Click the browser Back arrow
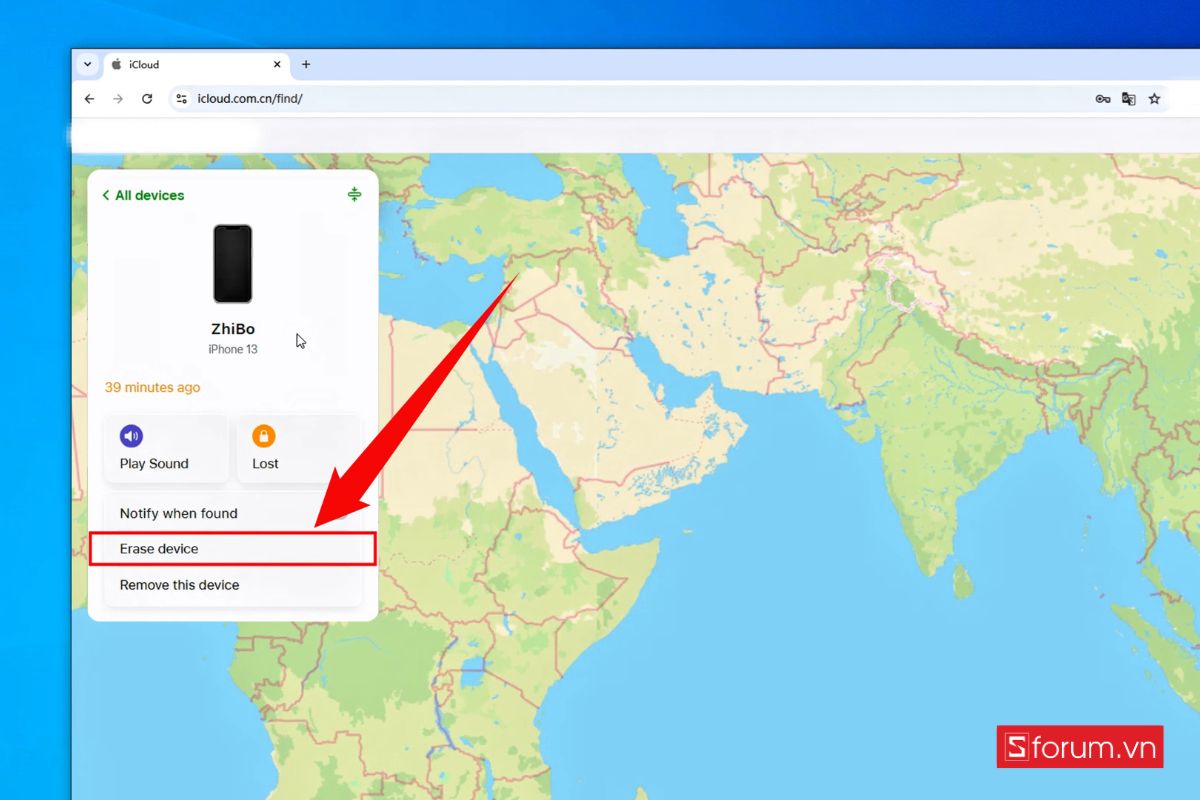Viewport: 1200px width, 800px height. (89, 99)
